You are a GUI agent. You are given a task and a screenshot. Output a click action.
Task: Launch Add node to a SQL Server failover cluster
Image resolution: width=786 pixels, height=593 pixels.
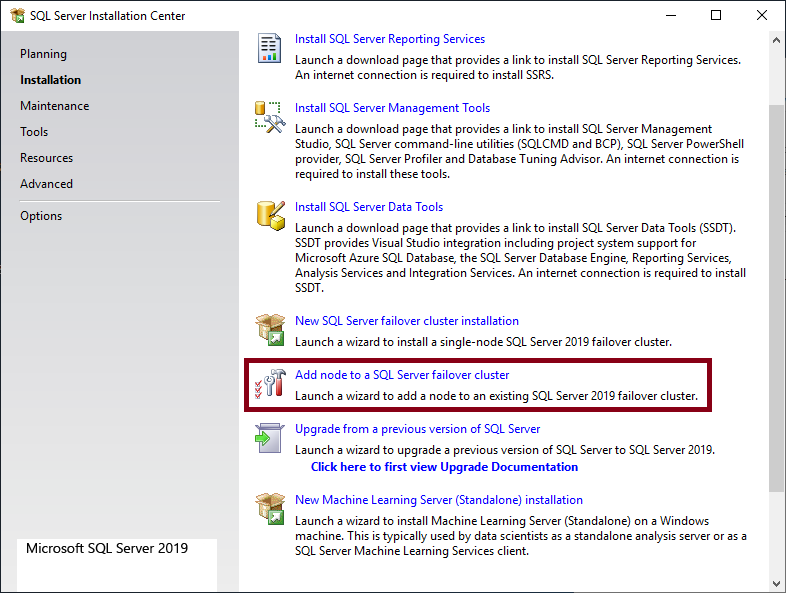pos(402,375)
